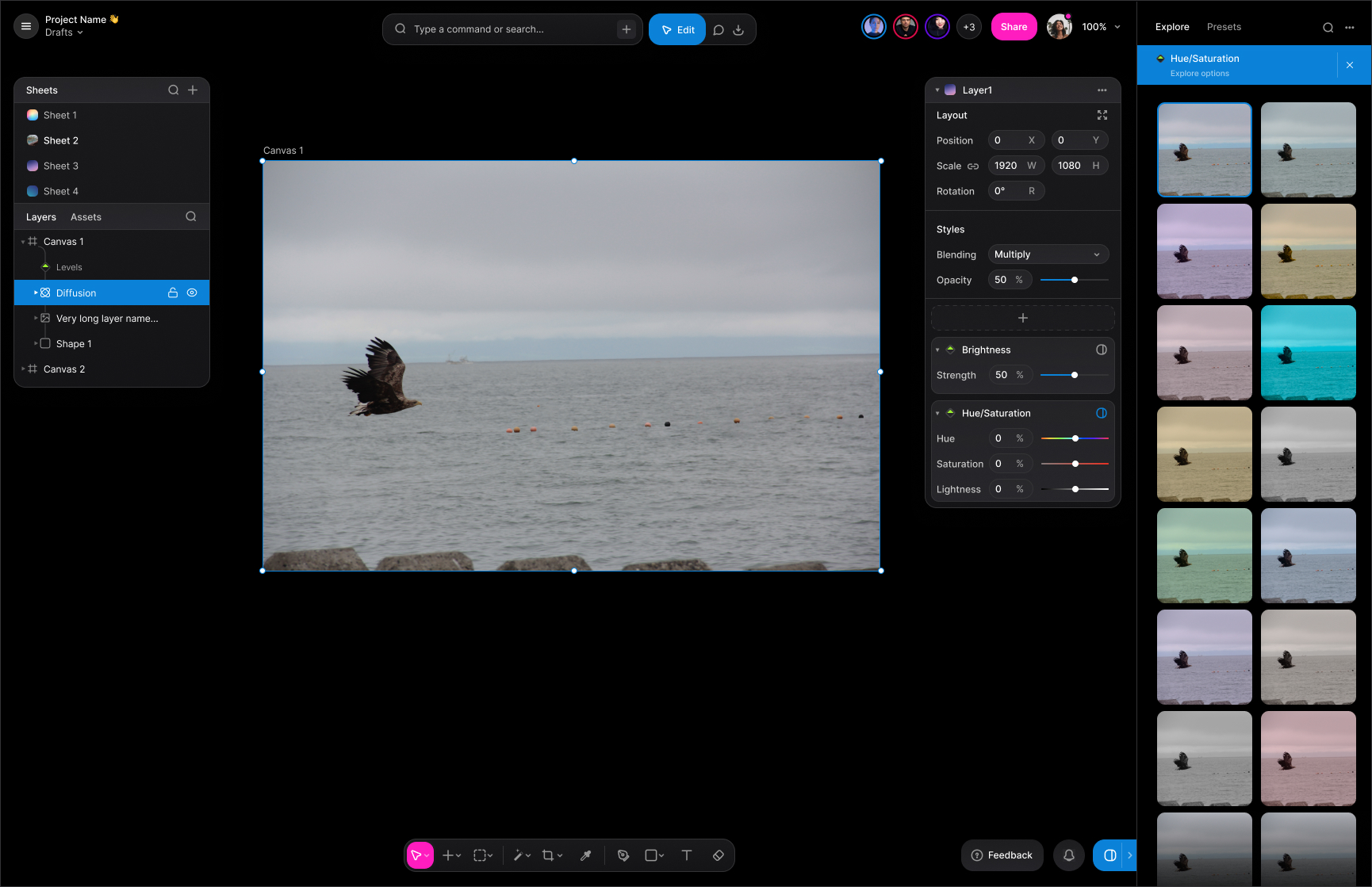
Task: Pick the Eraser tool
Action: (719, 855)
